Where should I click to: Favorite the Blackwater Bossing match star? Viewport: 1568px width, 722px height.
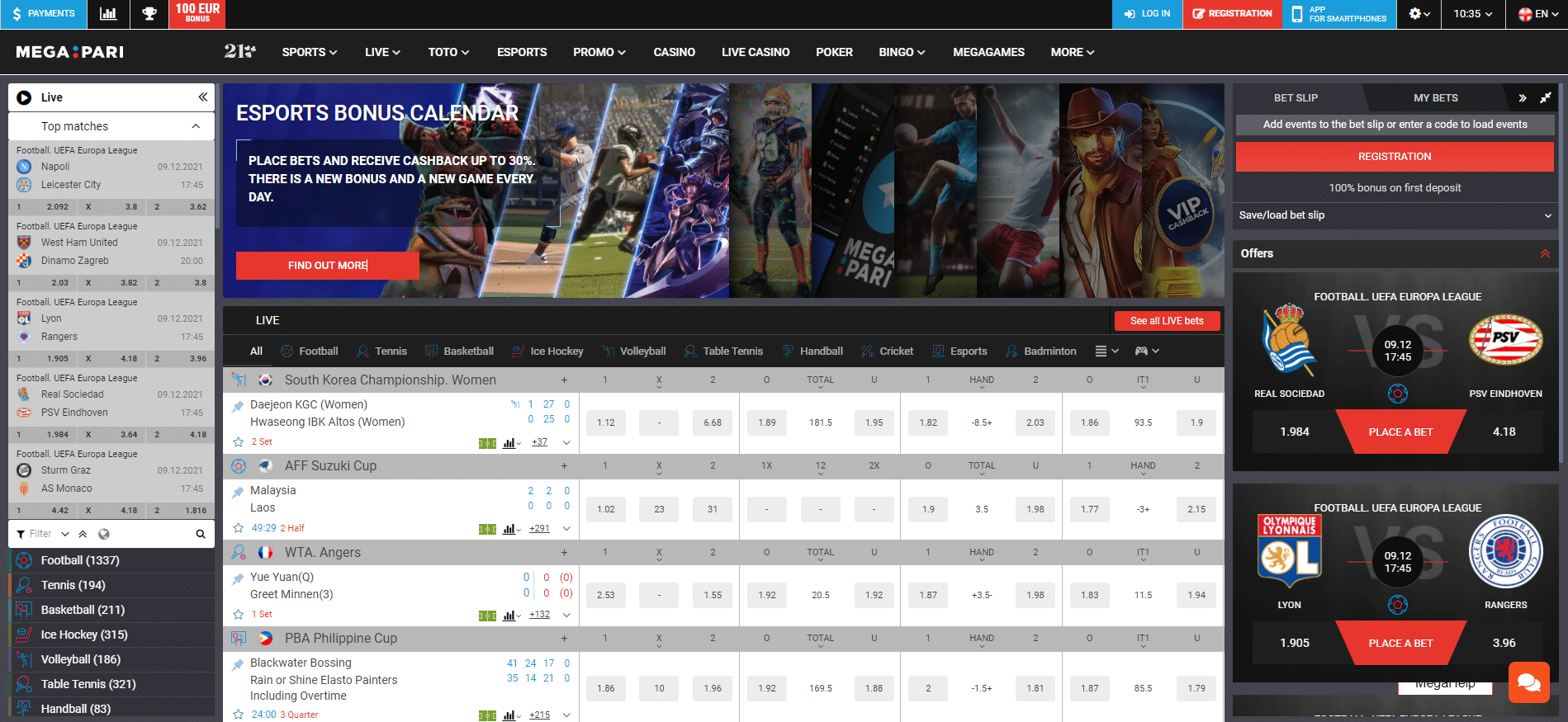pyautogui.click(x=238, y=715)
